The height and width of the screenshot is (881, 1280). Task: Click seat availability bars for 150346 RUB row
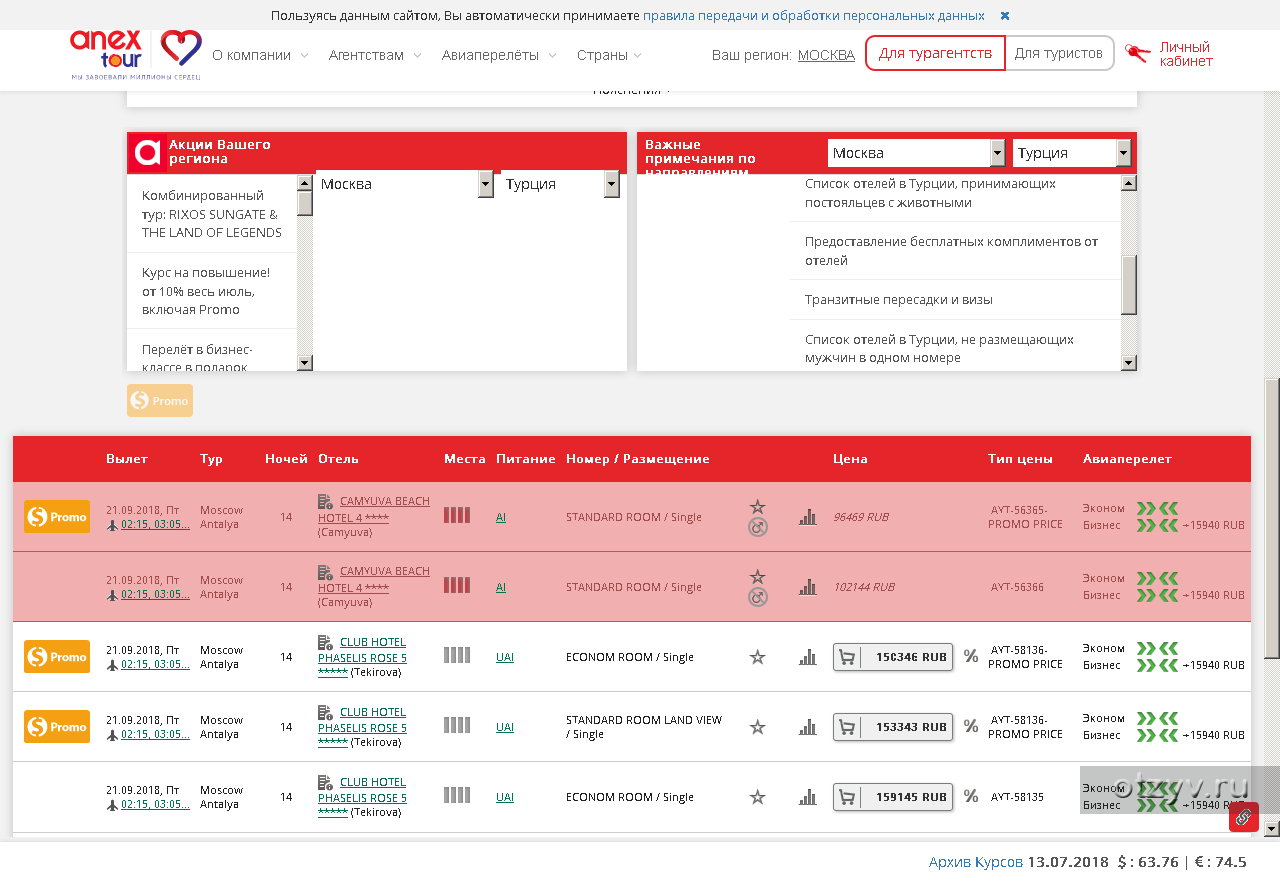(x=456, y=655)
